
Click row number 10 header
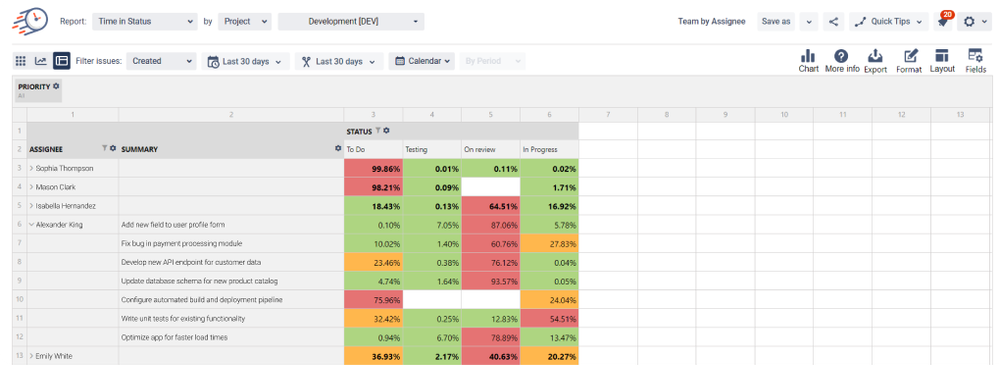19,299
